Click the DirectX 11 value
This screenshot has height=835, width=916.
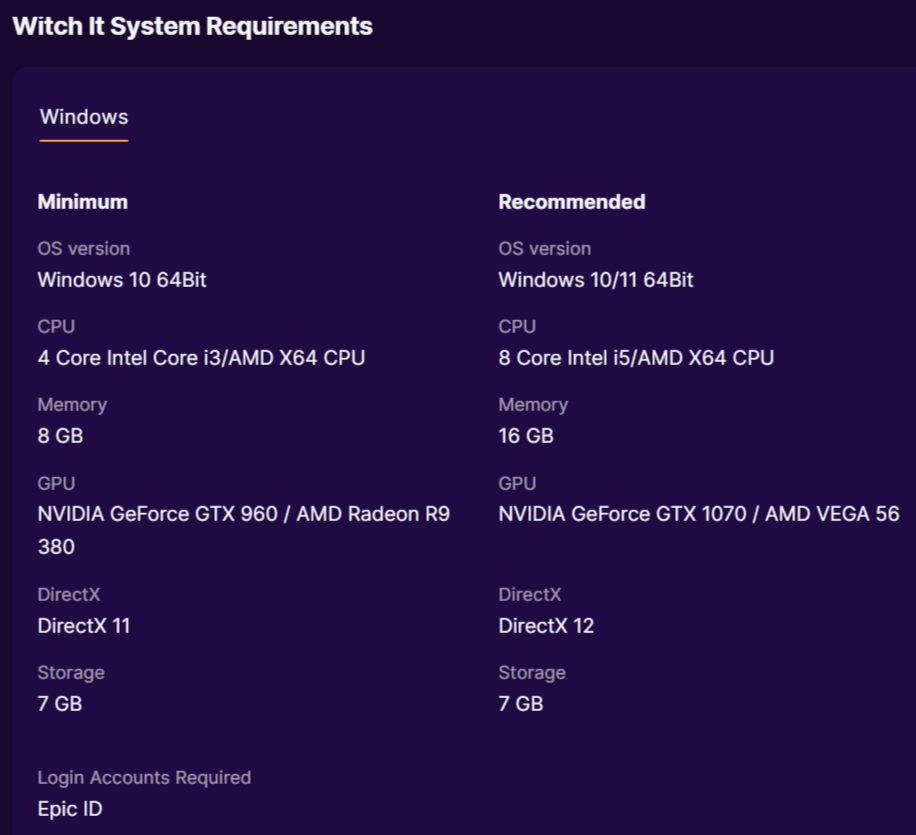[x=84, y=626]
